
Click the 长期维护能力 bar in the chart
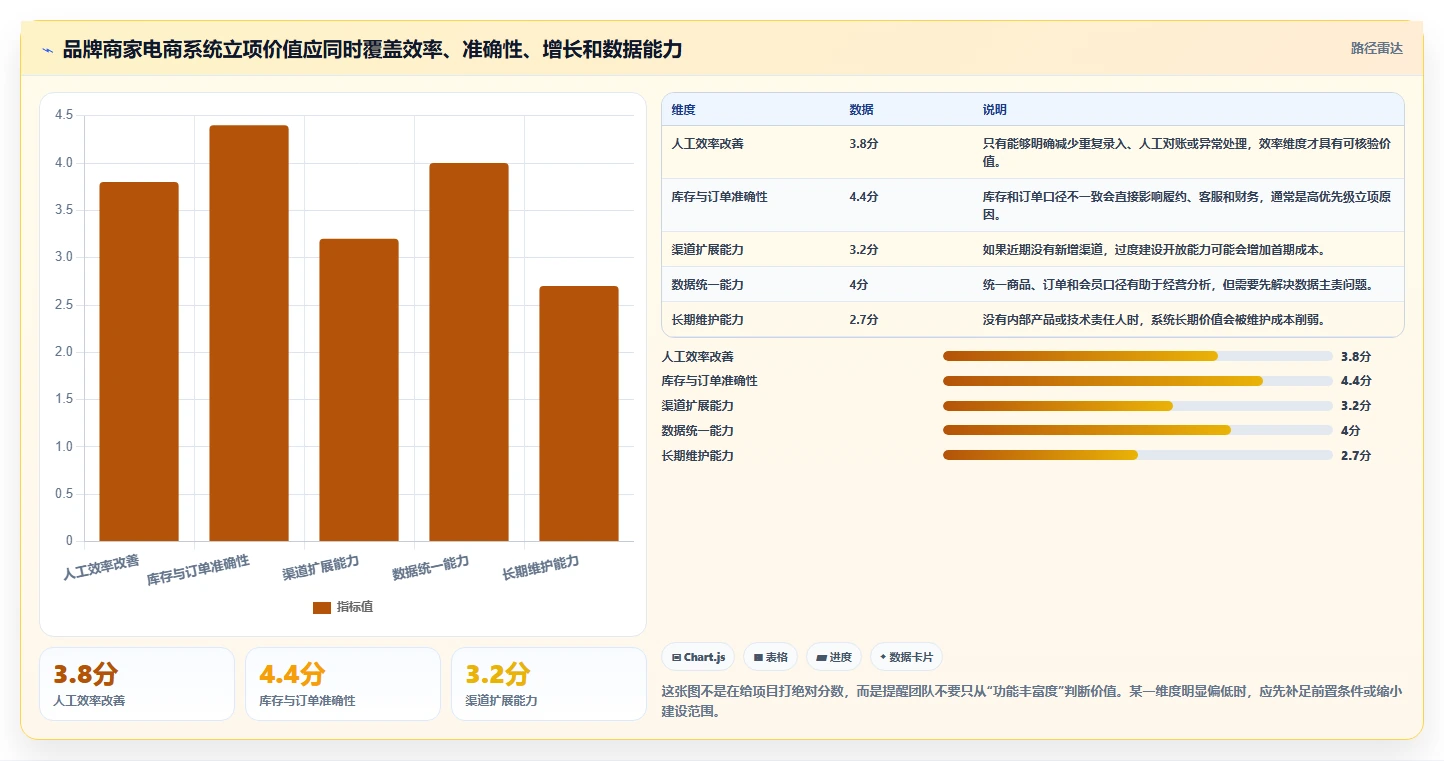coord(579,414)
